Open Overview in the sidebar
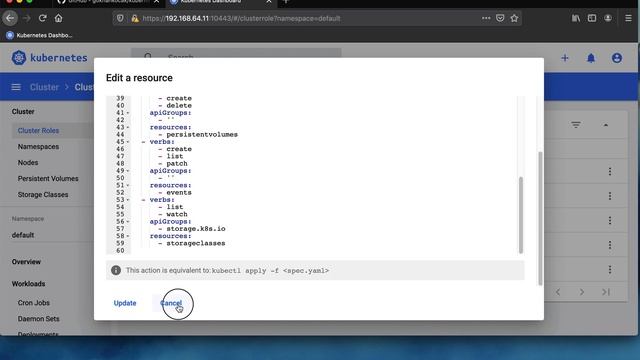Screen dimensions: 640x360 (x=26, y=262)
